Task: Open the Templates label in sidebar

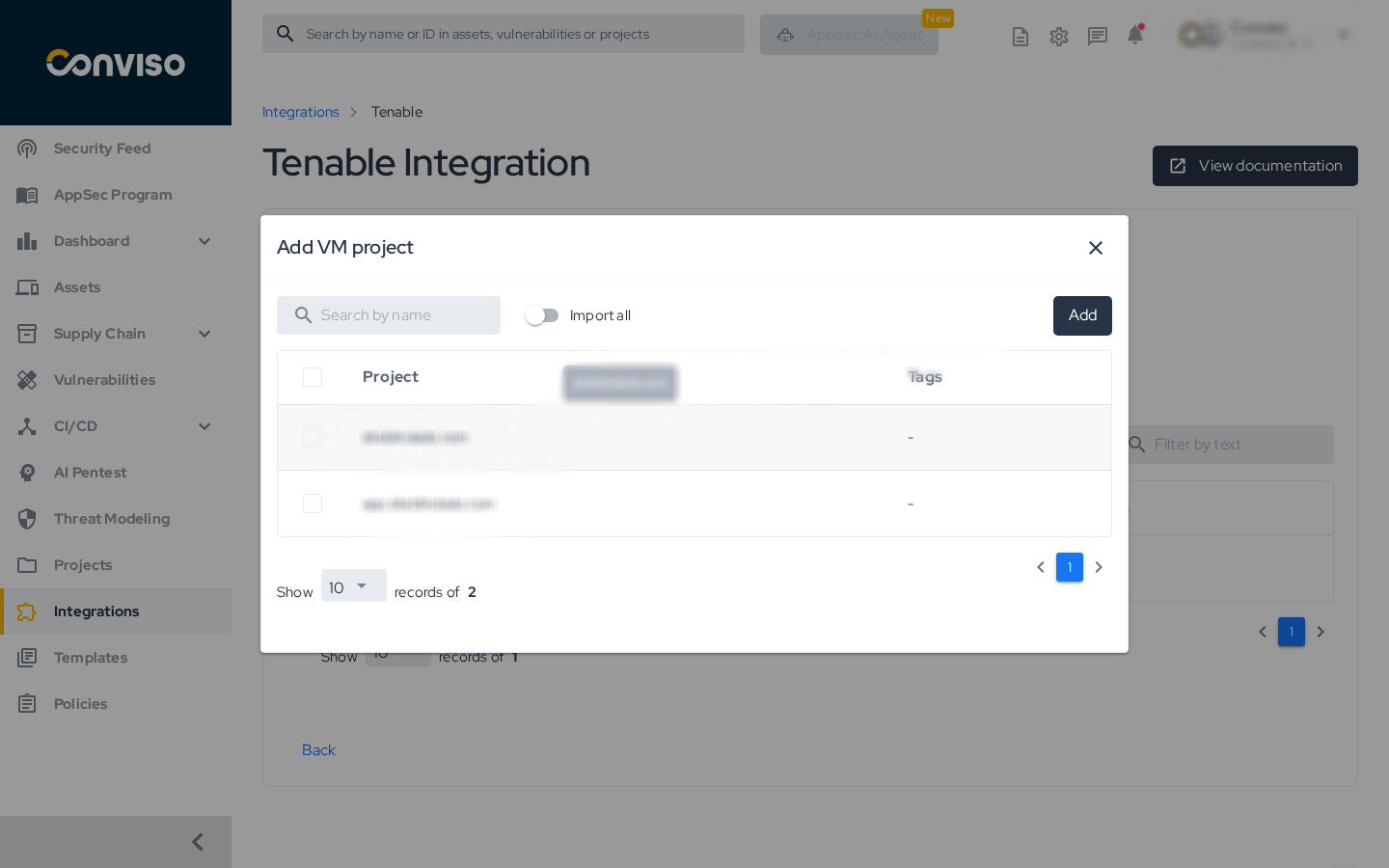Action: [x=91, y=658]
